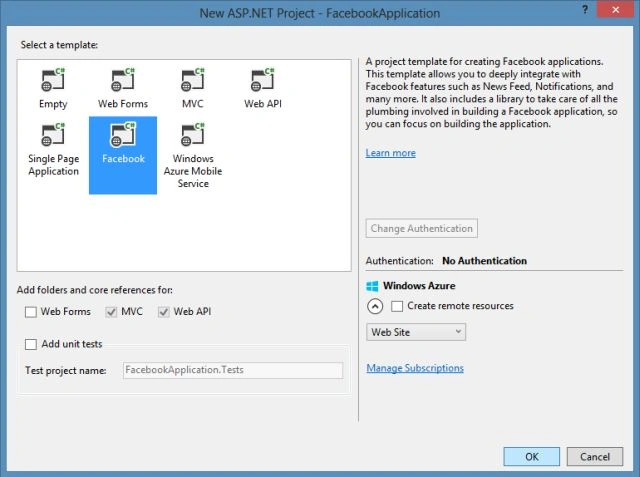This screenshot has height=477, width=640.
Task: Open the Web Site dropdown
Action: click(x=416, y=332)
